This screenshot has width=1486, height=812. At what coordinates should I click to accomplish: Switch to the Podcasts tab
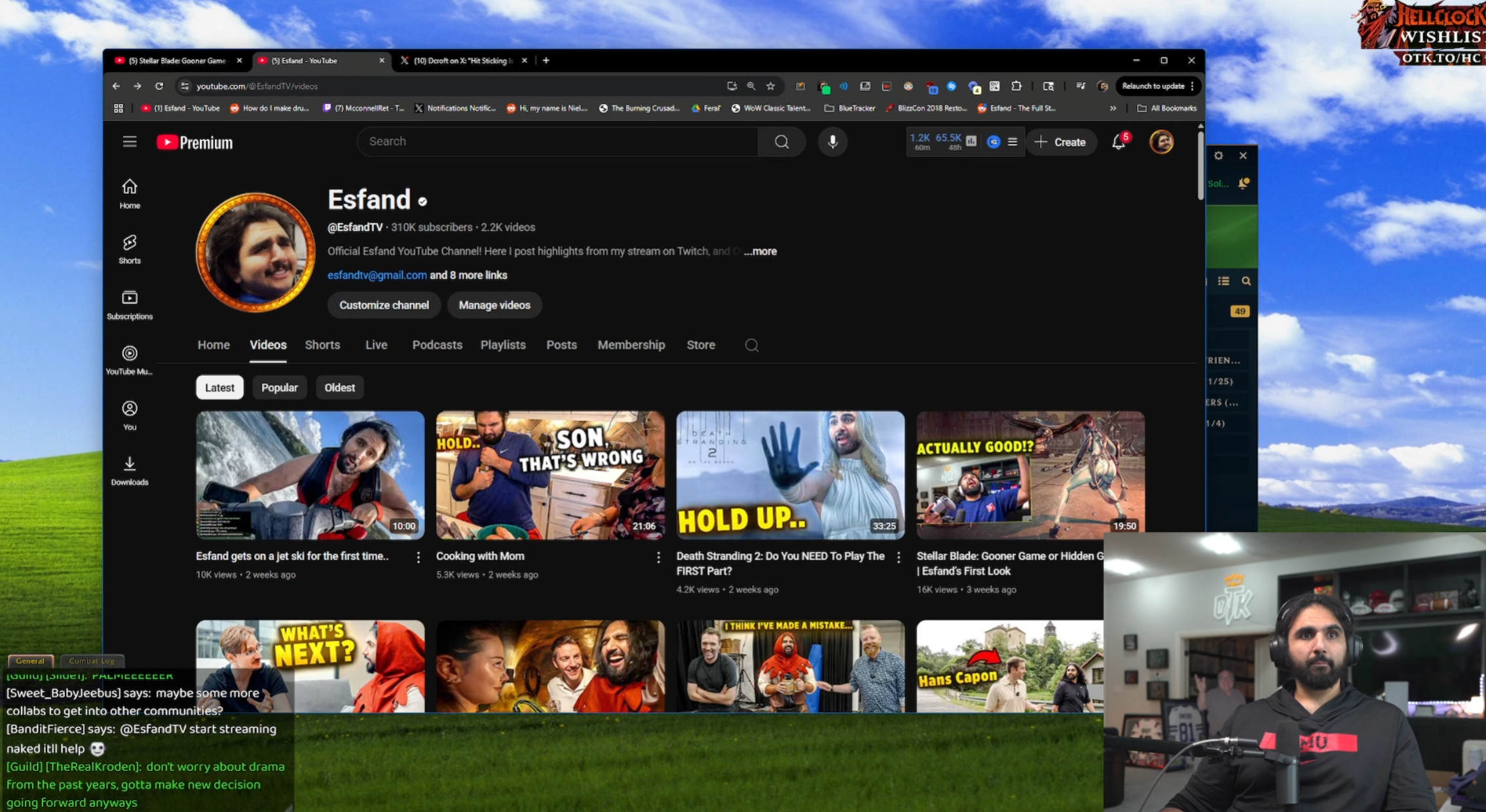[x=437, y=345]
